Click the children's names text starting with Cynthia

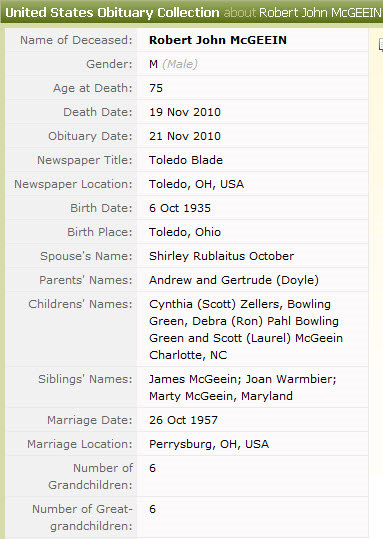click(246, 329)
